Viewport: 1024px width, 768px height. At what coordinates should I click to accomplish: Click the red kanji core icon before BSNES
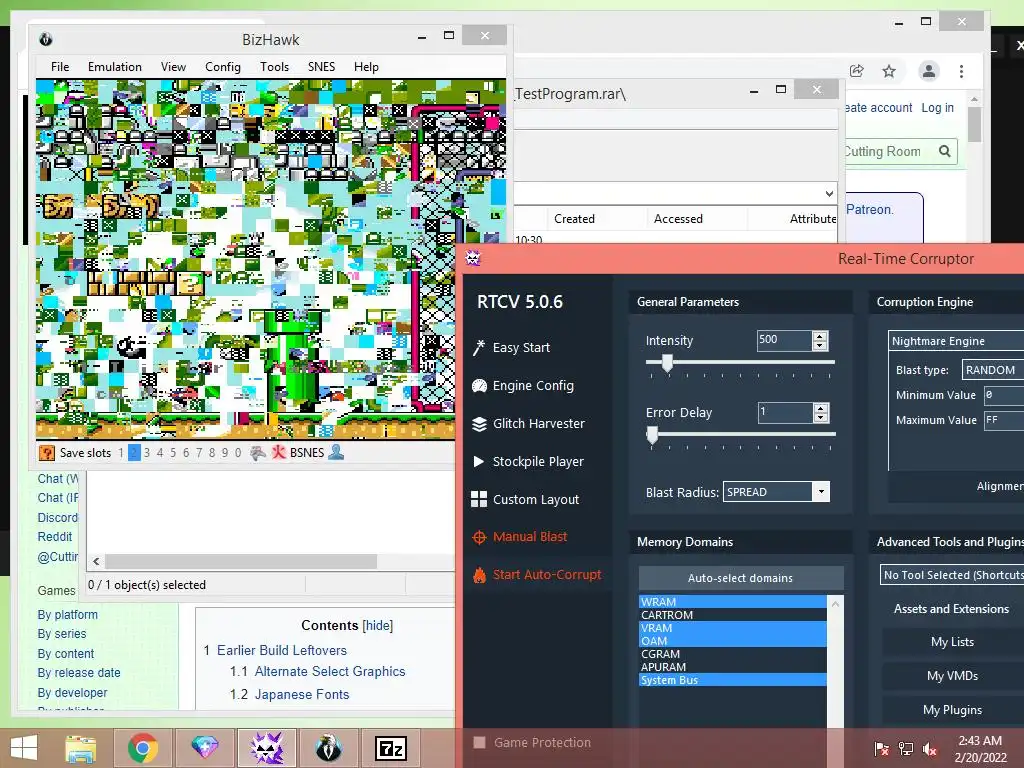tap(279, 453)
